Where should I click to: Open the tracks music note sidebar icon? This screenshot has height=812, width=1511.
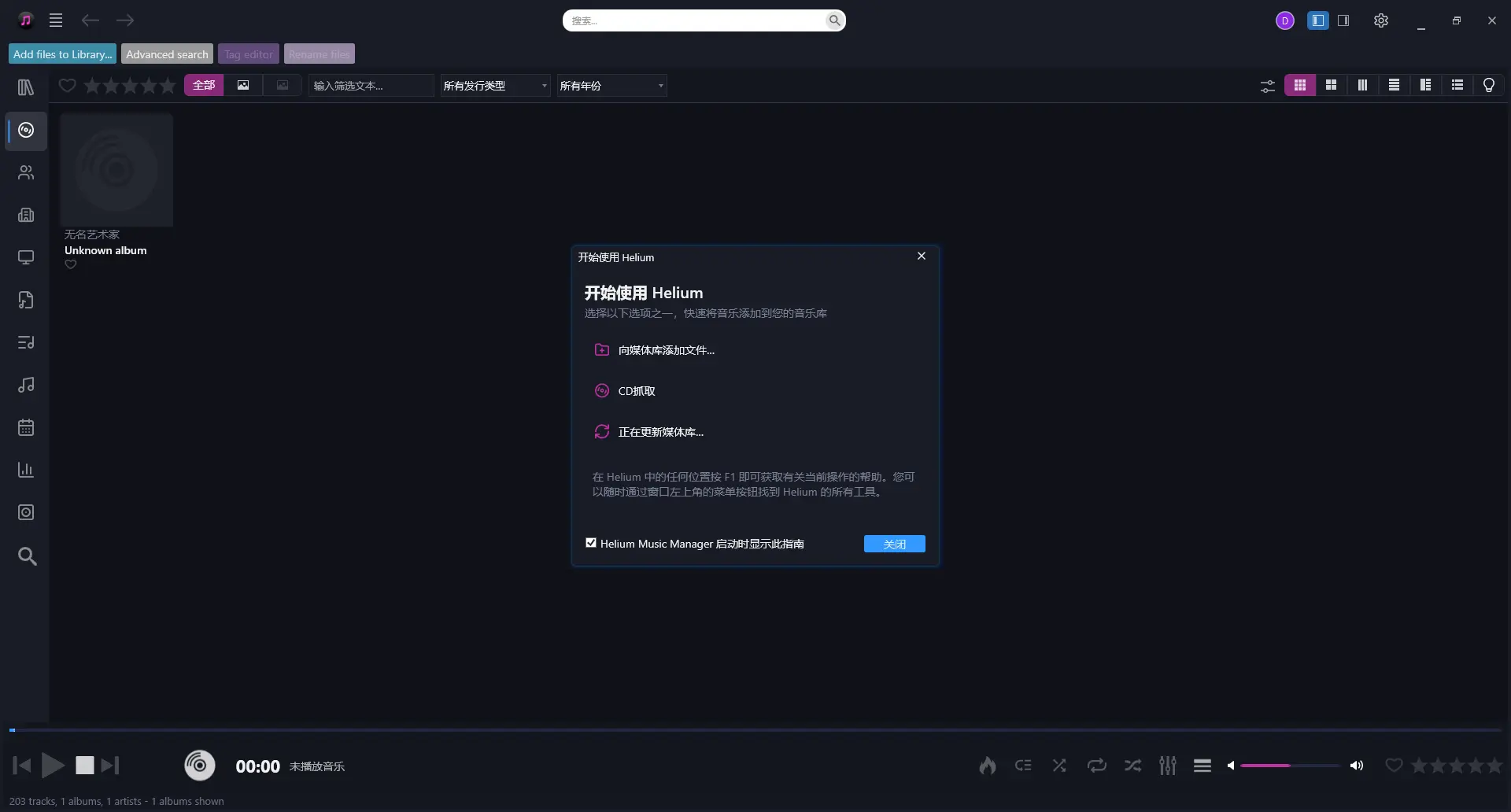click(x=26, y=385)
